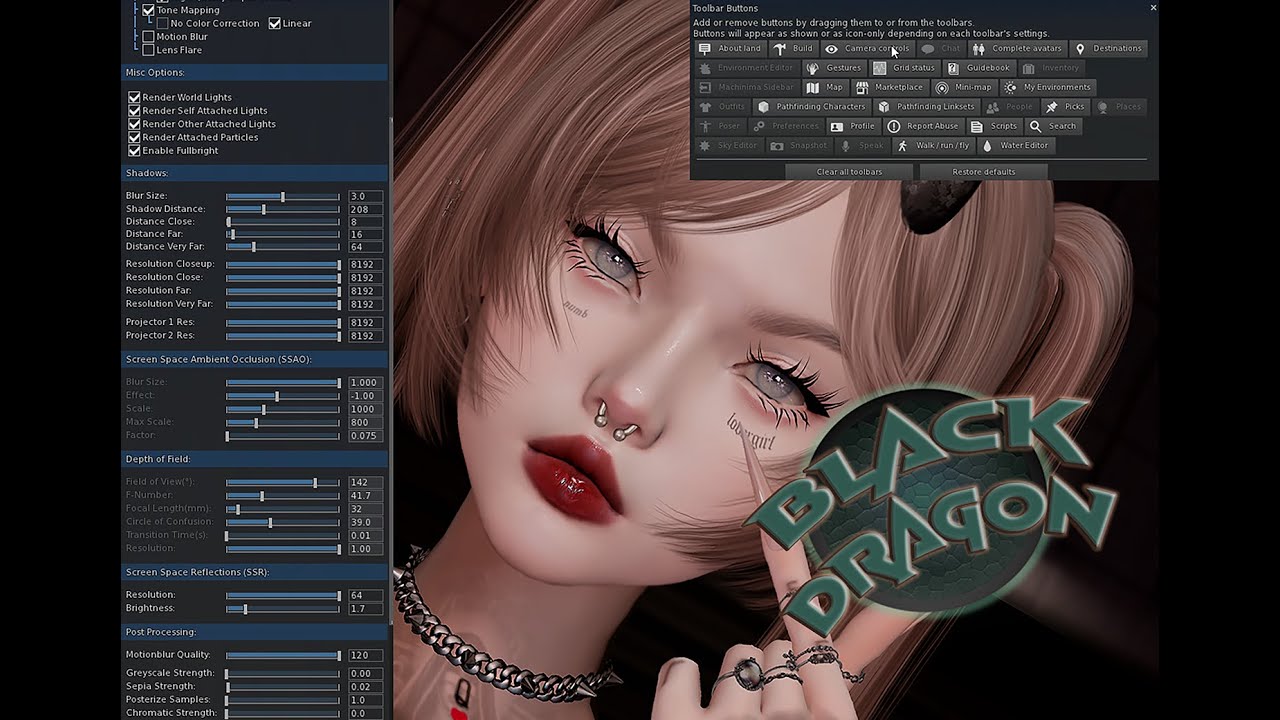Click the Shadows Blur Size slider
The height and width of the screenshot is (720, 1280).
pos(283,197)
